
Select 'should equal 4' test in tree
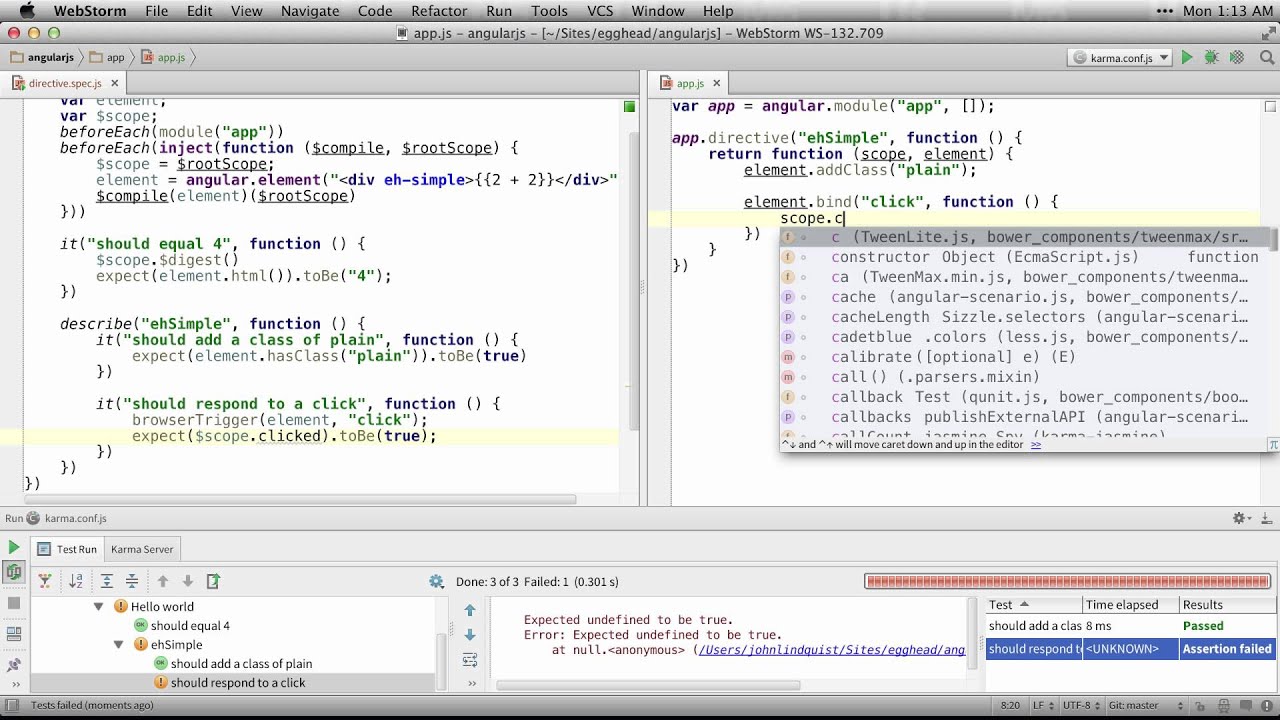pyautogui.click(x=190, y=626)
